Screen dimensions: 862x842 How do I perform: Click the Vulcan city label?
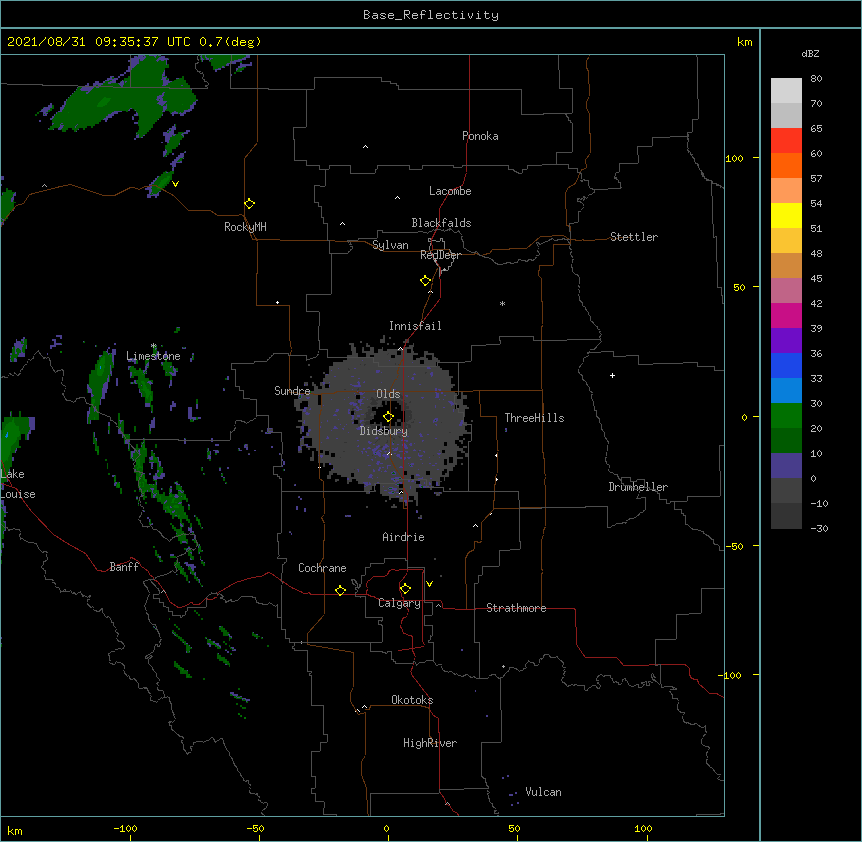tap(543, 792)
